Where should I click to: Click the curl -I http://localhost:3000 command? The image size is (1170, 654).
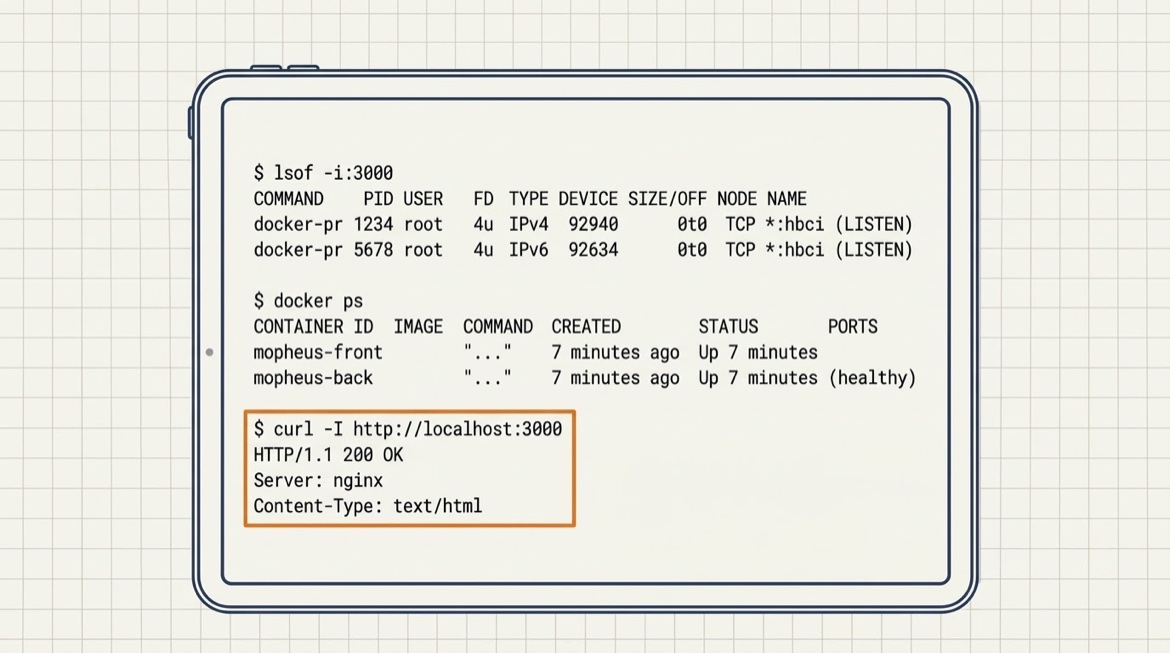tap(407, 429)
